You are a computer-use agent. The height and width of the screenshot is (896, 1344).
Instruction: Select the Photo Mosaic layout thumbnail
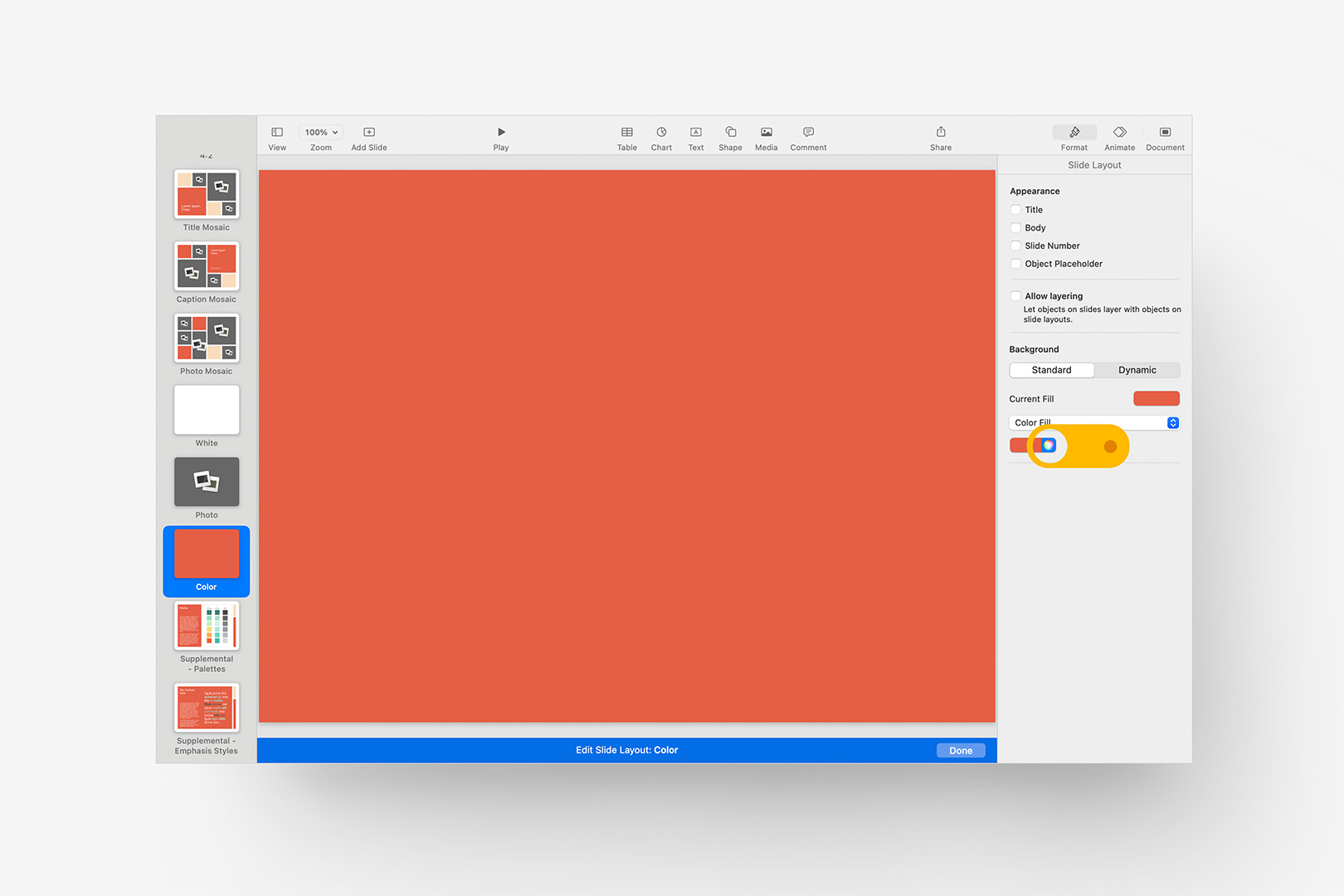(x=207, y=338)
